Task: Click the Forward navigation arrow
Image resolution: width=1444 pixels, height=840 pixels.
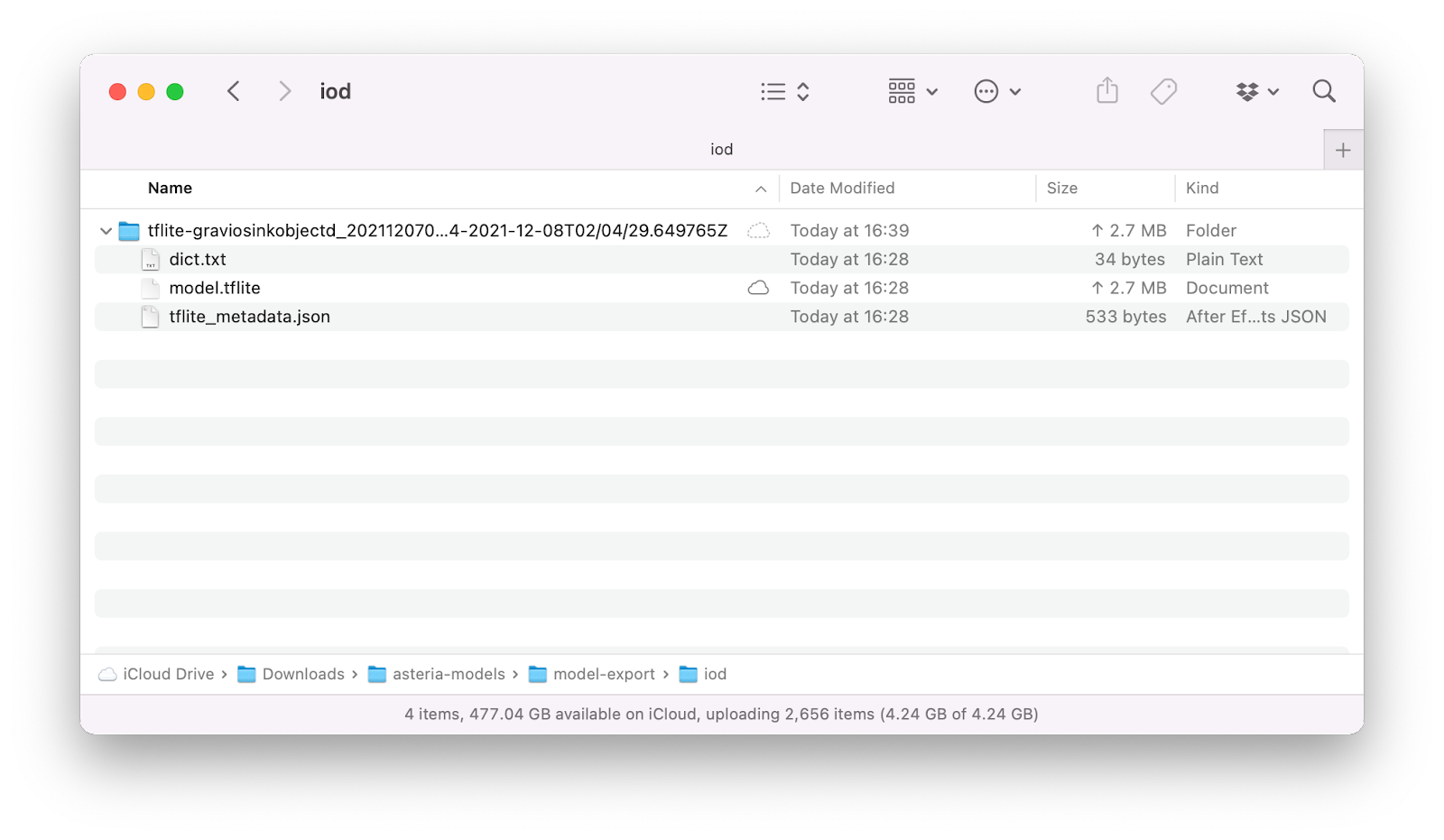Action: 285,91
